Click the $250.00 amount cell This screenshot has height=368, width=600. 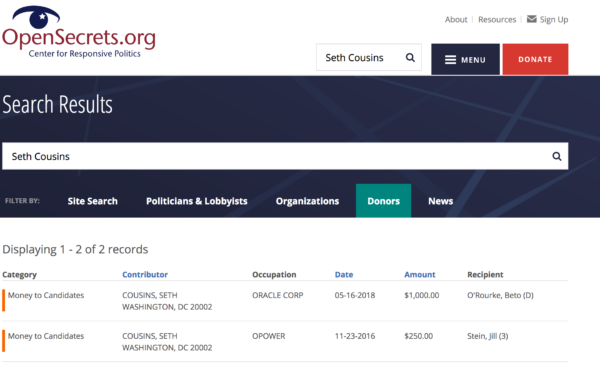[x=419, y=336]
